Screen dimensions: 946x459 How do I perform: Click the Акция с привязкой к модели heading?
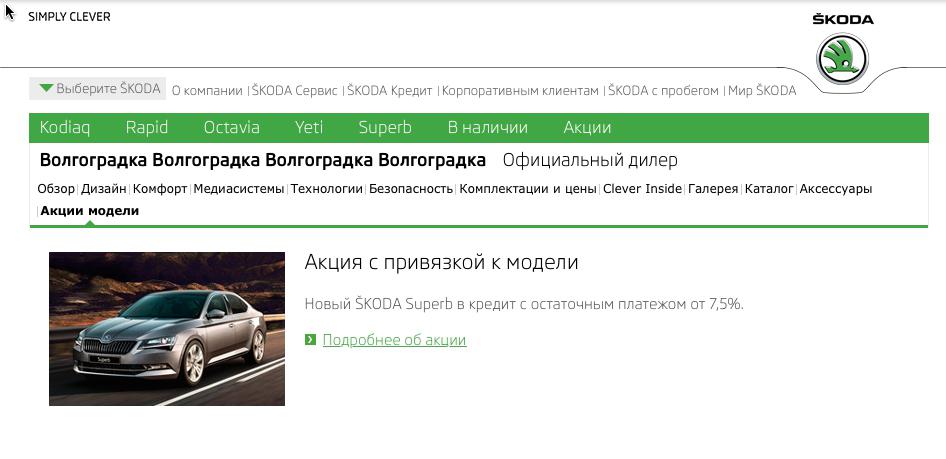441,262
